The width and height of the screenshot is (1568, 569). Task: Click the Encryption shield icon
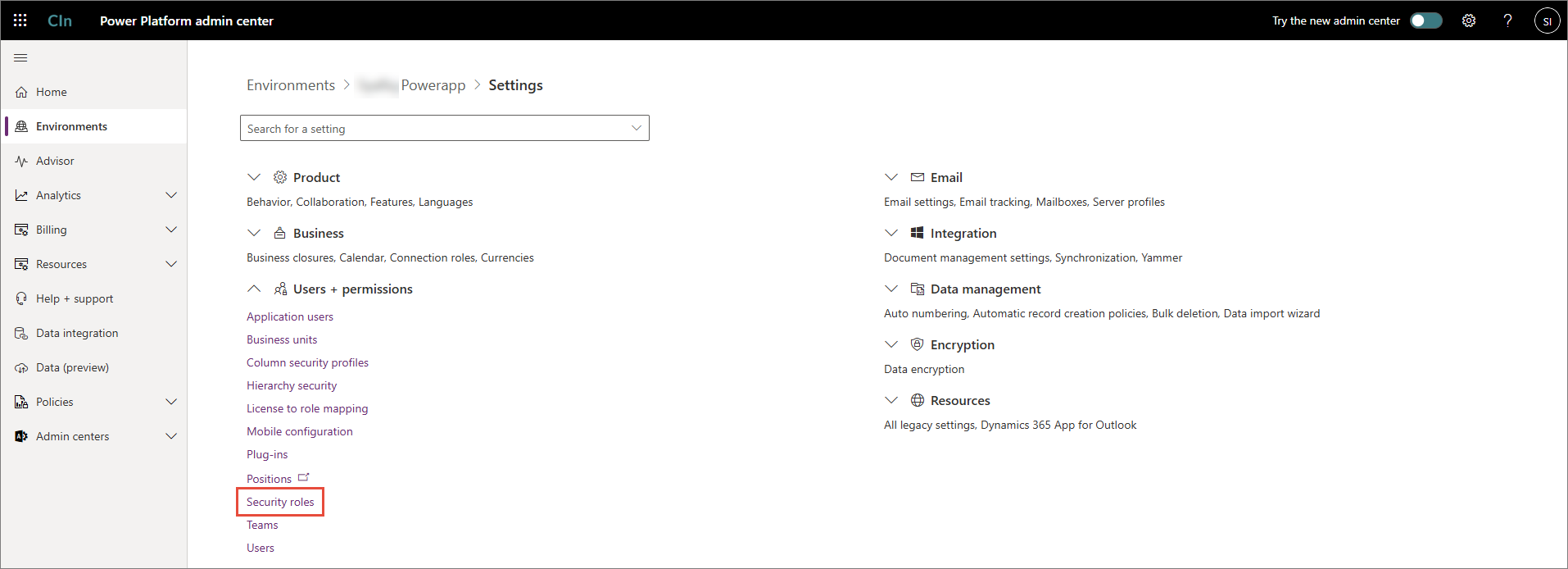(x=918, y=344)
